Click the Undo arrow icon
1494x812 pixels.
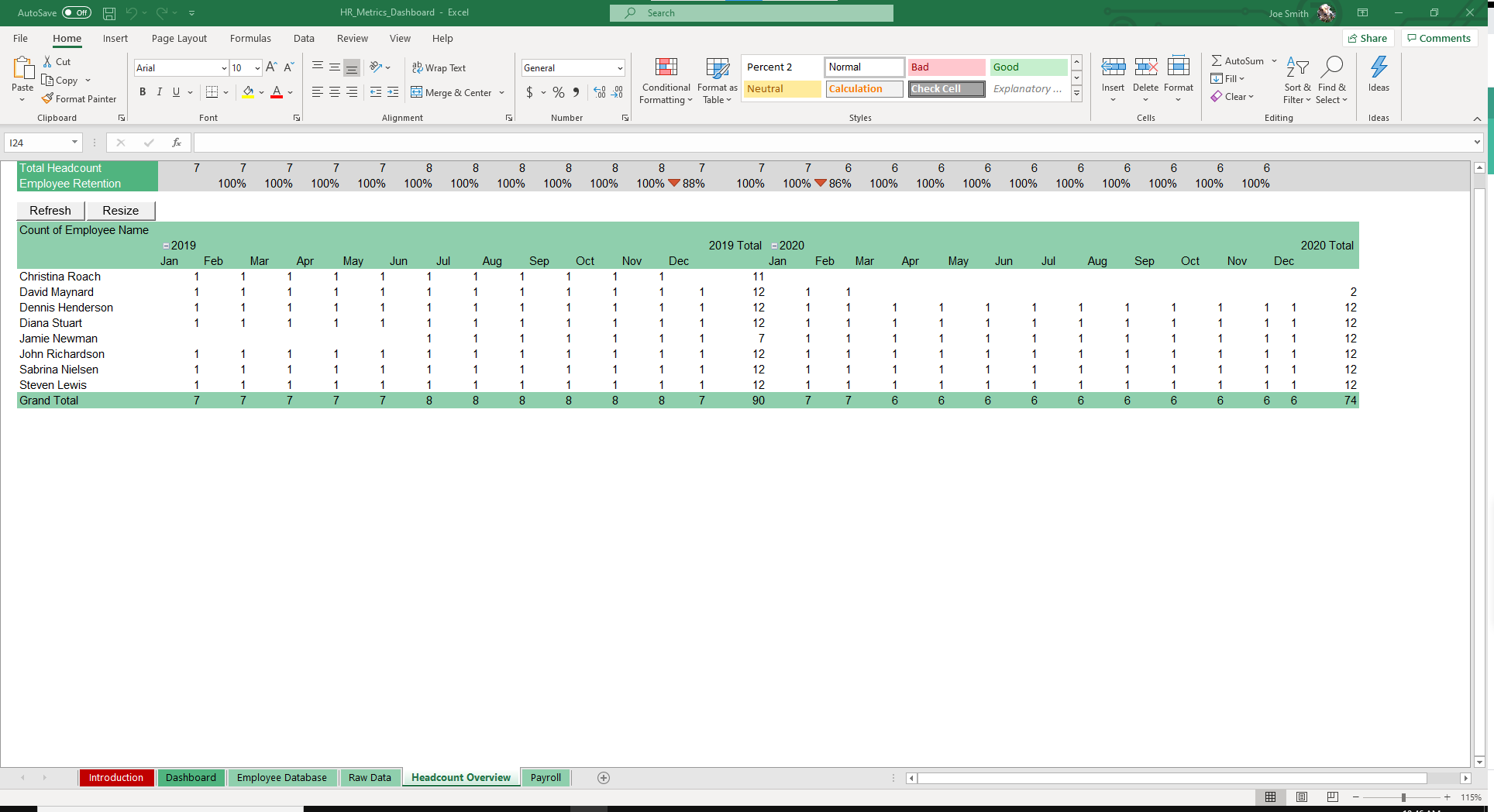pyautogui.click(x=132, y=13)
